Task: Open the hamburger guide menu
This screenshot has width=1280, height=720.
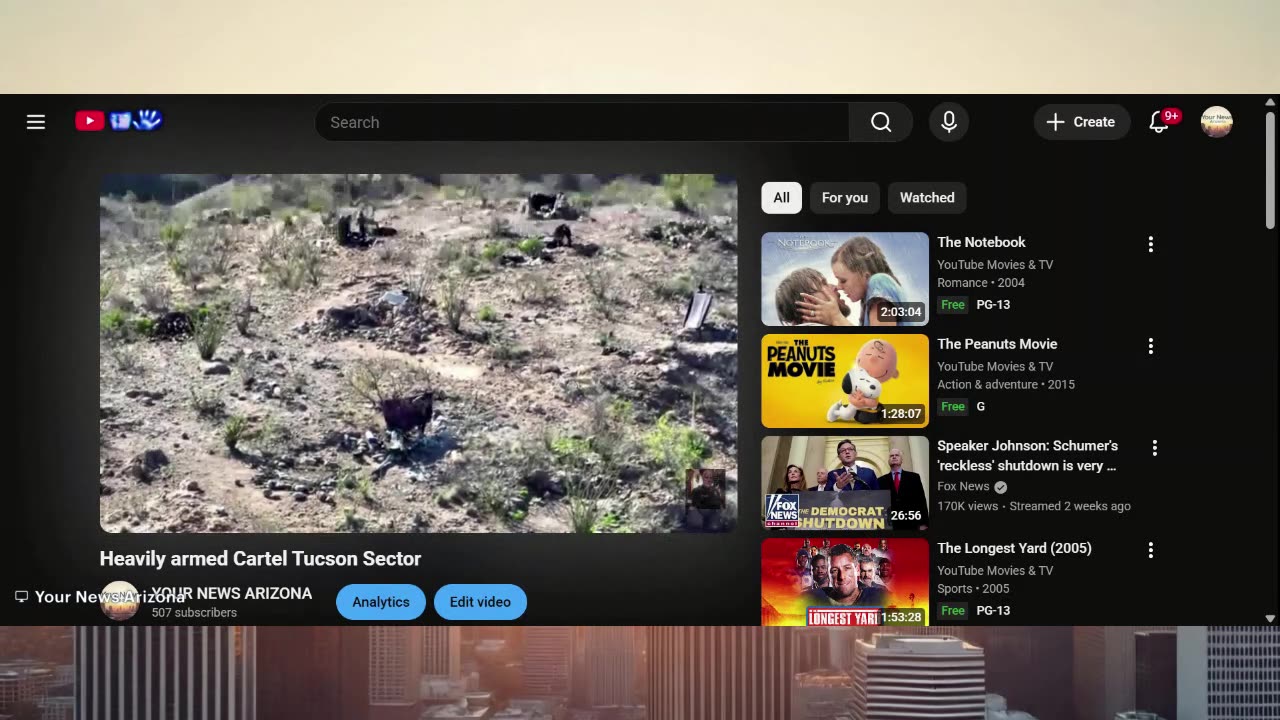Action: (x=36, y=122)
